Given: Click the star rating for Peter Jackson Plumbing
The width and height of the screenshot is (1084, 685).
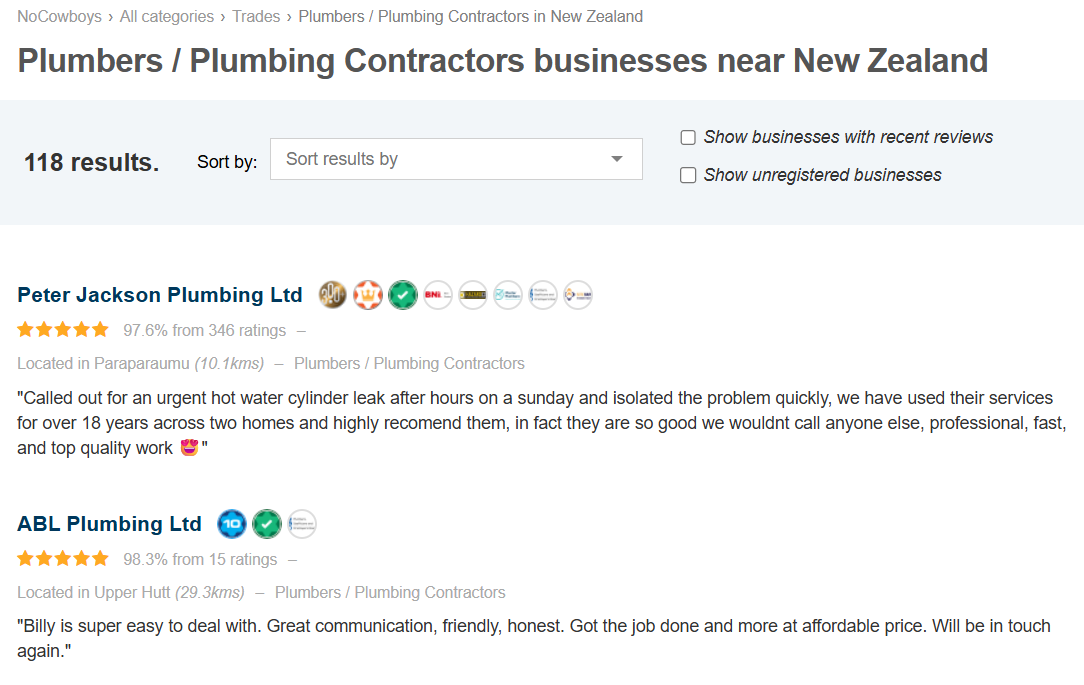Looking at the screenshot, I should pyautogui.click(x=63, y=330).
